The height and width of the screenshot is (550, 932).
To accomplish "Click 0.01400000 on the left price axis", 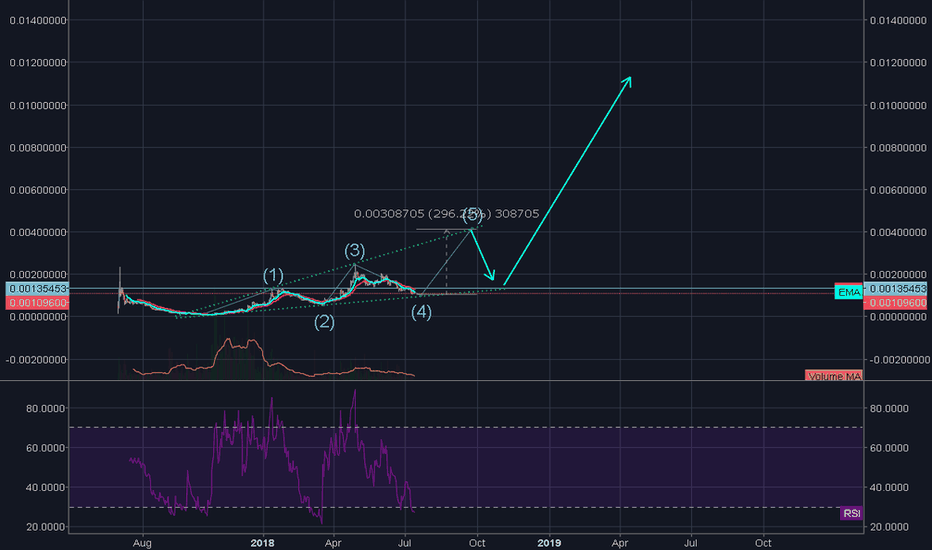I will pyautogui.click(x=38, y=20).
